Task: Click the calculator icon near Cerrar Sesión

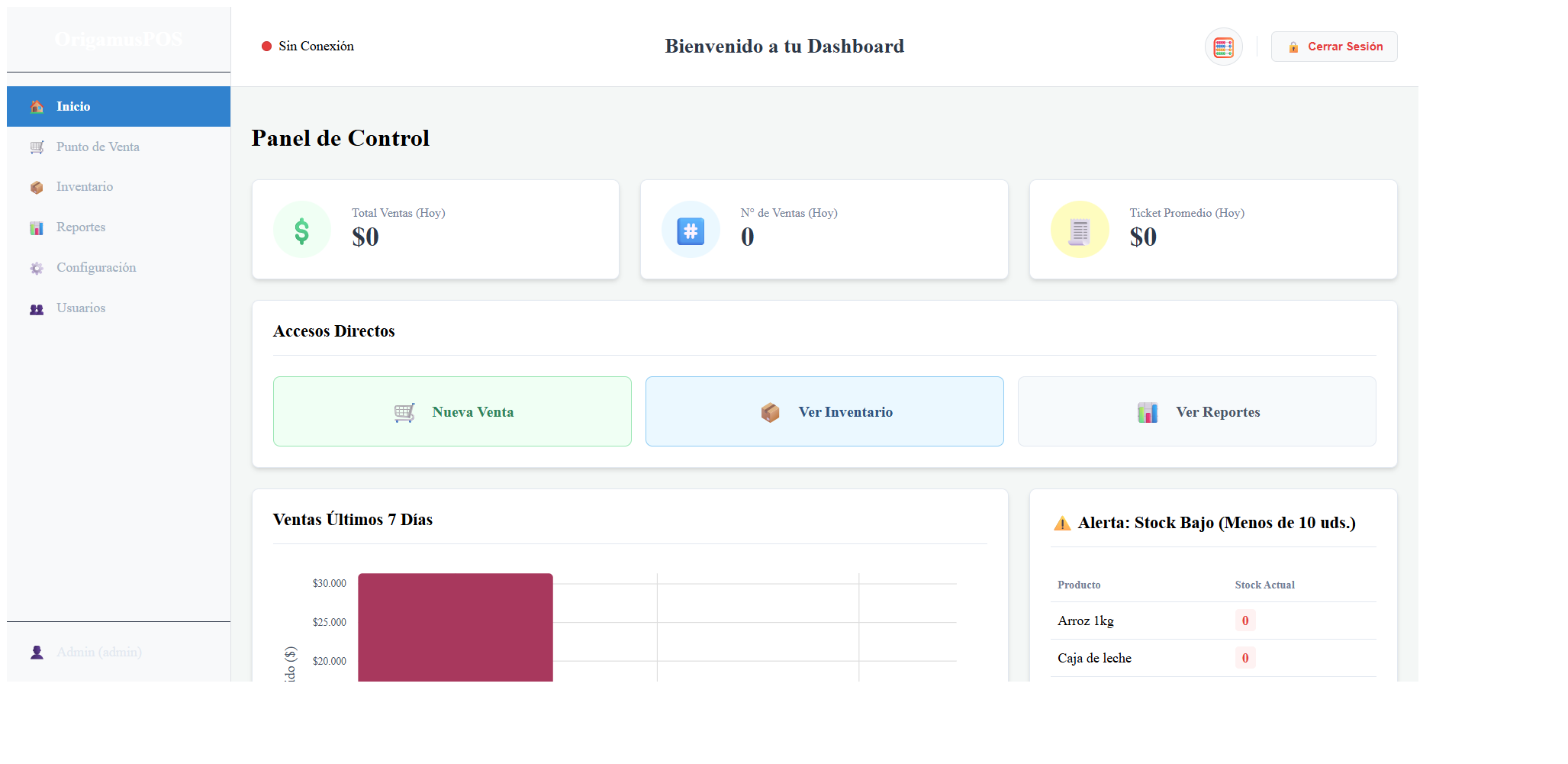Action: click(x=1223, y=47)
